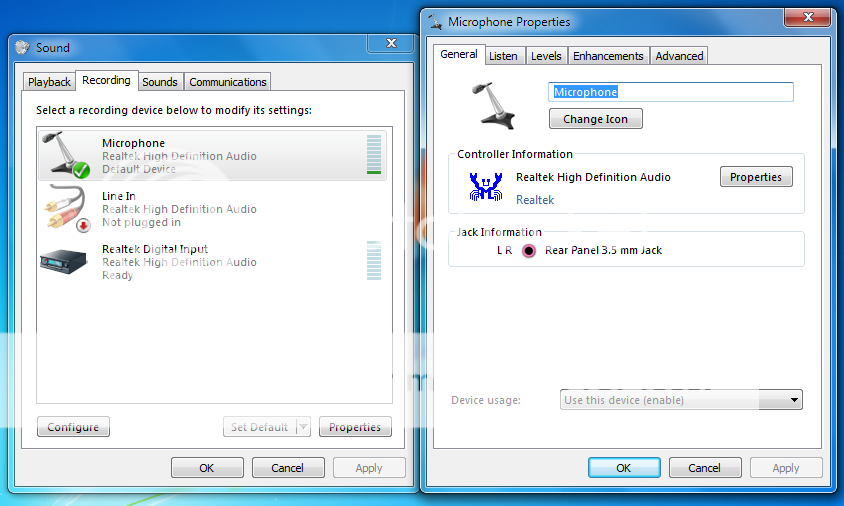Switch to the Sounds tab
Image resolution: width=844 pixels, height=506 pixels.
(x=160, y=82)
